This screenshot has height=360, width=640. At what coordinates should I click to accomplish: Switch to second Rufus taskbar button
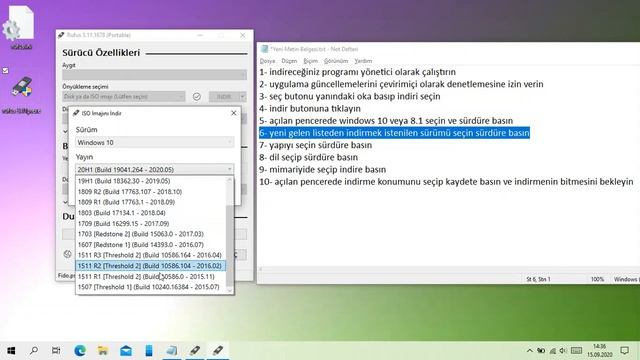pyautogui.click(x=218, y=350)
